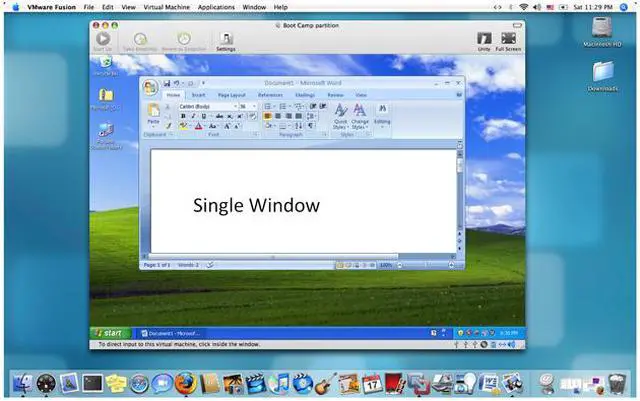Open the Change Styles menu
The width and height of the screenshot is (640, 401).
pyautogui.click(x=360, y=116)
